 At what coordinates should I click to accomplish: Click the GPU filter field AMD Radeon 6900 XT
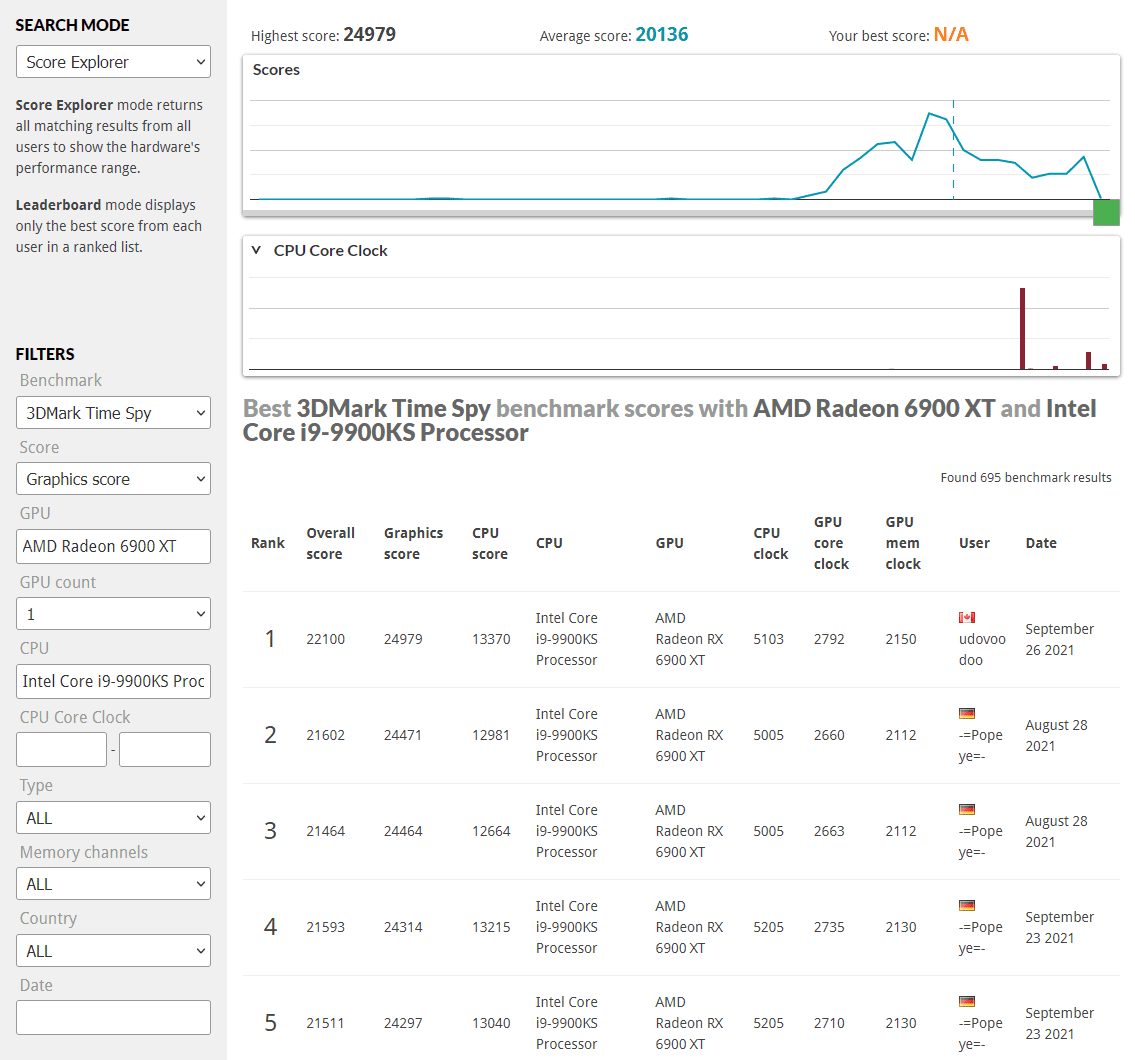tap(113, 547)
